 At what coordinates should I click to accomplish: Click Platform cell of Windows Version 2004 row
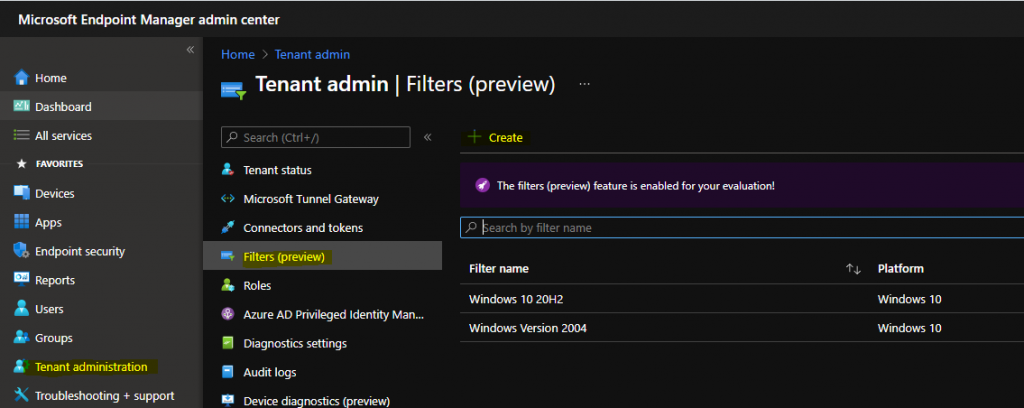[910, 328]
